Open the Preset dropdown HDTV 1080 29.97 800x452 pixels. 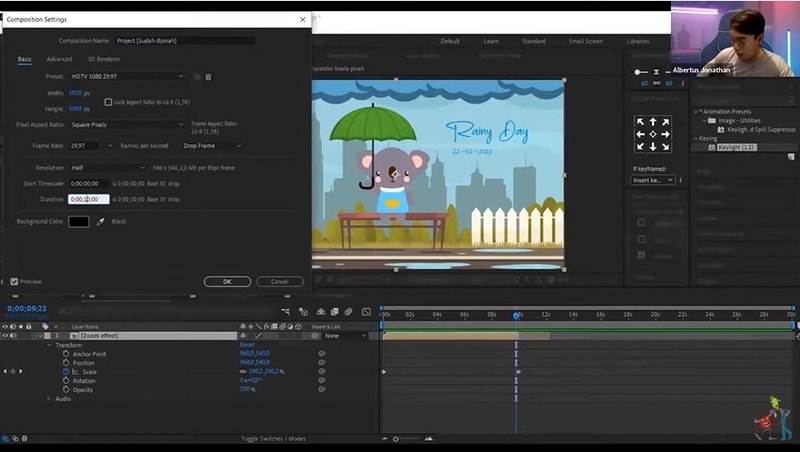(x=126, y=77)
